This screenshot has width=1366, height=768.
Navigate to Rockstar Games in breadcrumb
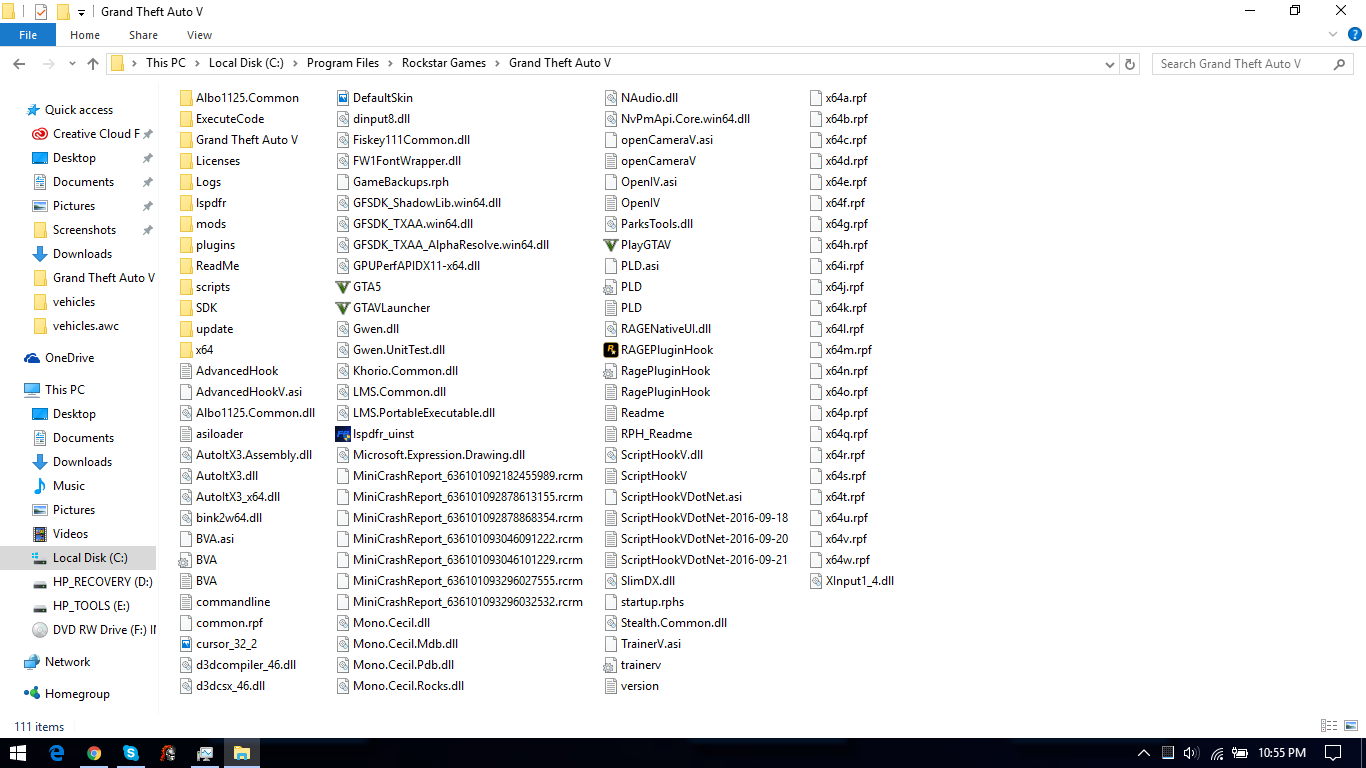[444, 63]
